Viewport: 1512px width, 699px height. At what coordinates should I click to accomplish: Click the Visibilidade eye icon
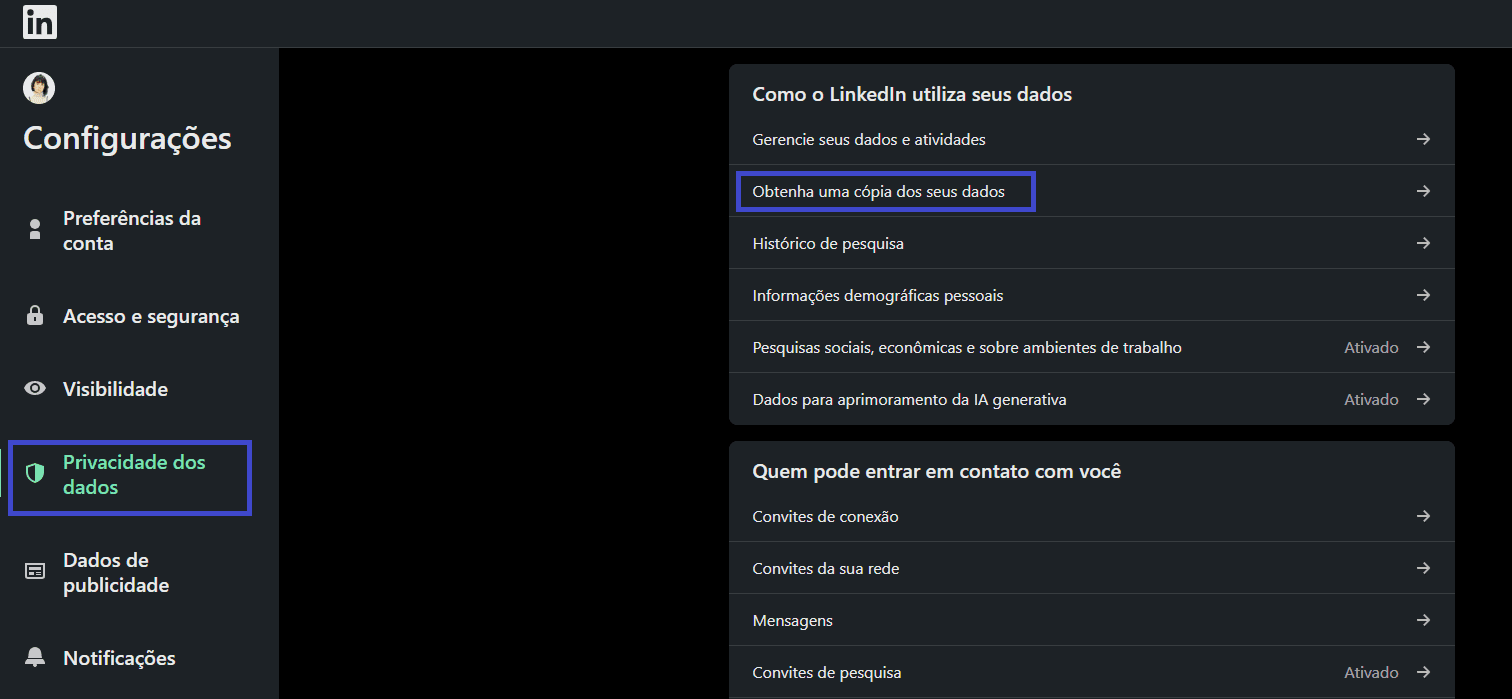click(x=34, y=388)
